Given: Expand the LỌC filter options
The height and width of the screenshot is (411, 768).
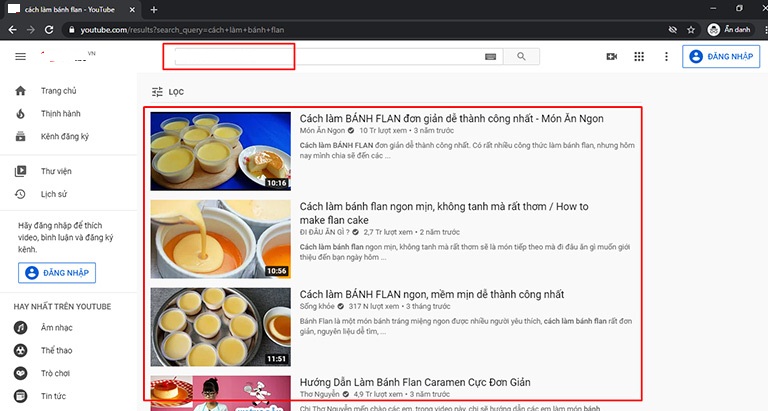Looking at the screenshot, I should [x=168, y=91].
